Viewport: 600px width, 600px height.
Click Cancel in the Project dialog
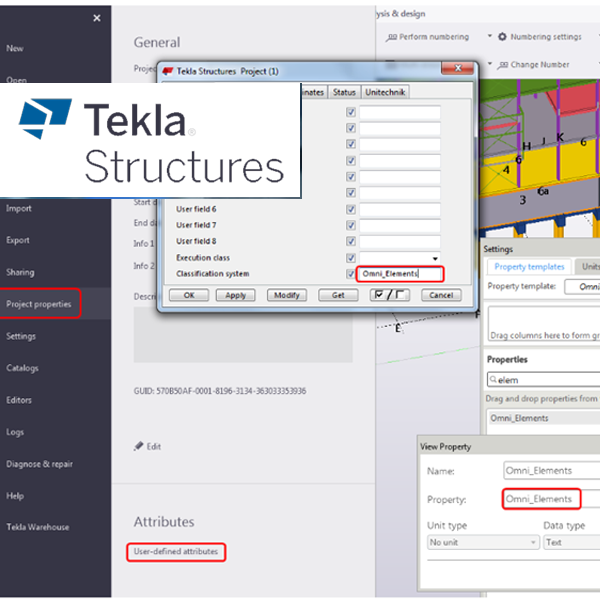[441, 295]
